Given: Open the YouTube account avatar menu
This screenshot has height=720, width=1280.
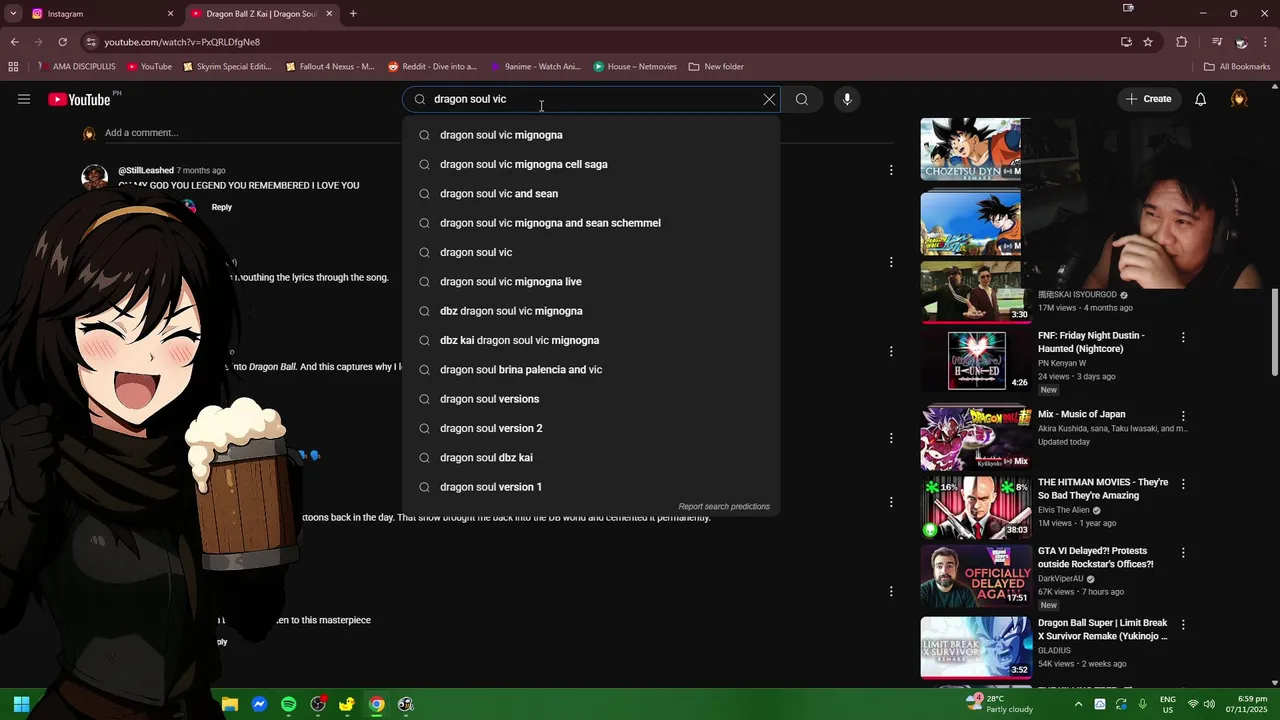Looking at the screenshot, I should pyautogui.click(x=1239, y=99).
